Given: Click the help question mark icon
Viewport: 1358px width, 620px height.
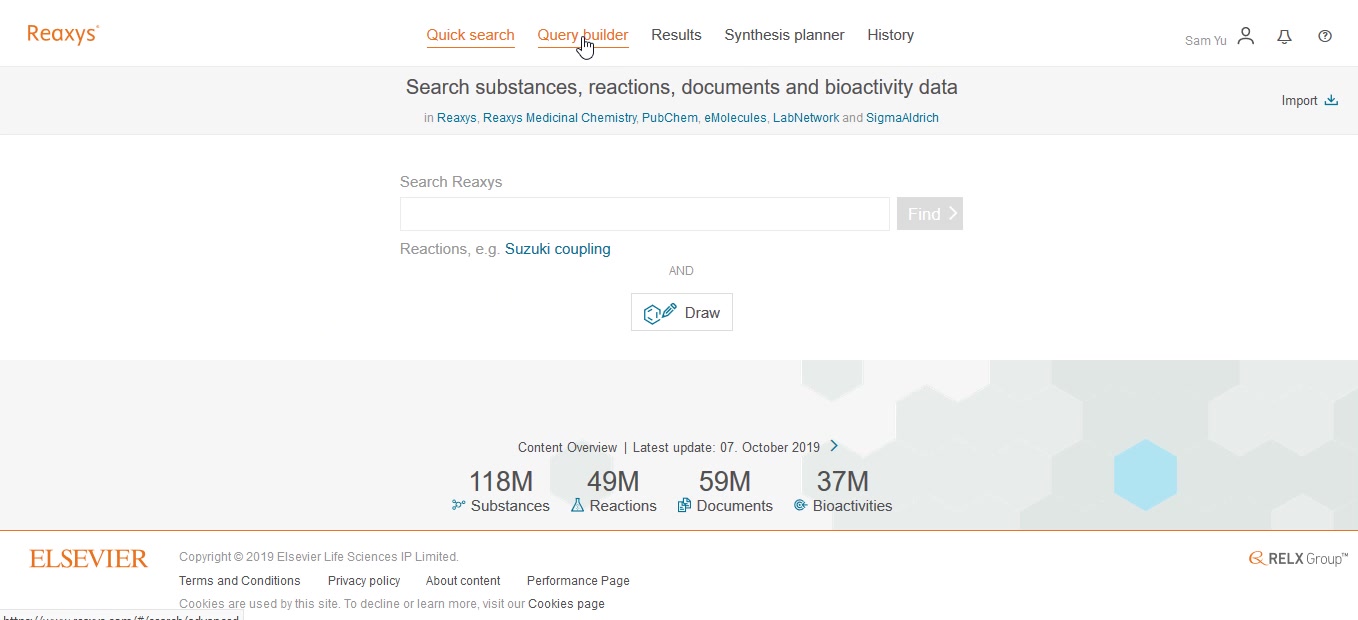Looking at the screenshot, I should coord(1325,36).
